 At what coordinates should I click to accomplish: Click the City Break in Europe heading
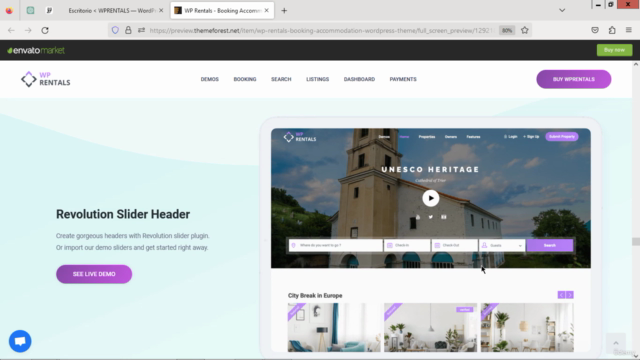click(x=315, y=296)
